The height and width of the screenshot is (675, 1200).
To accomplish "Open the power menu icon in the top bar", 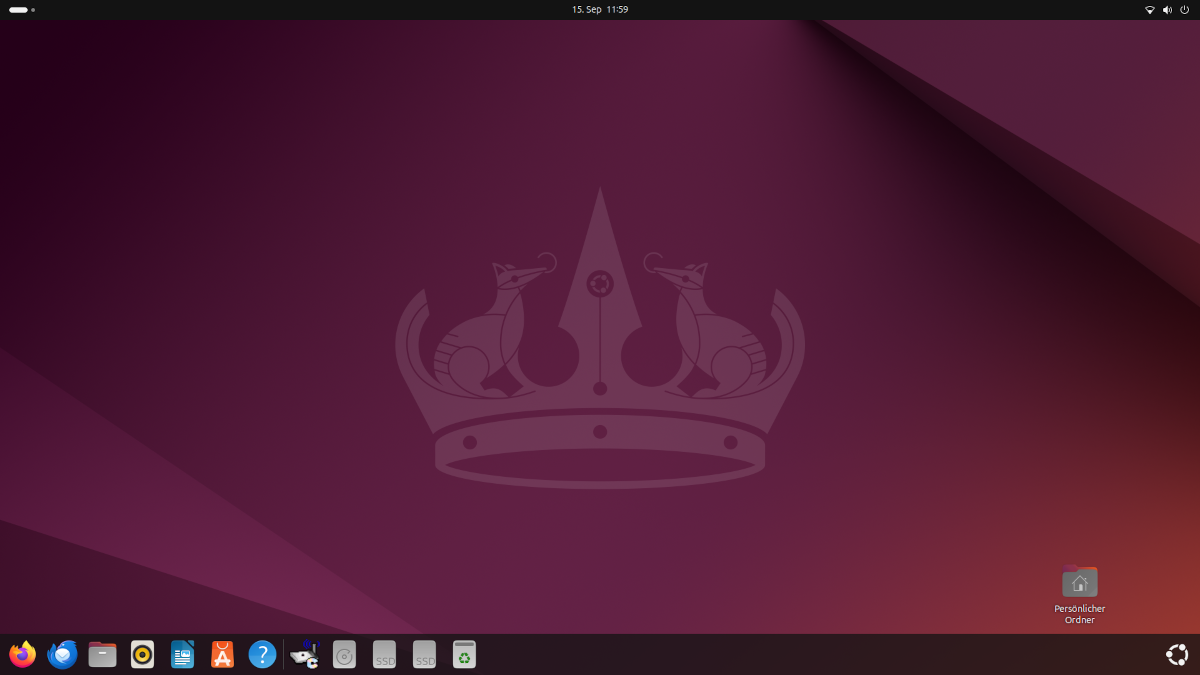I will (1184, 9).
